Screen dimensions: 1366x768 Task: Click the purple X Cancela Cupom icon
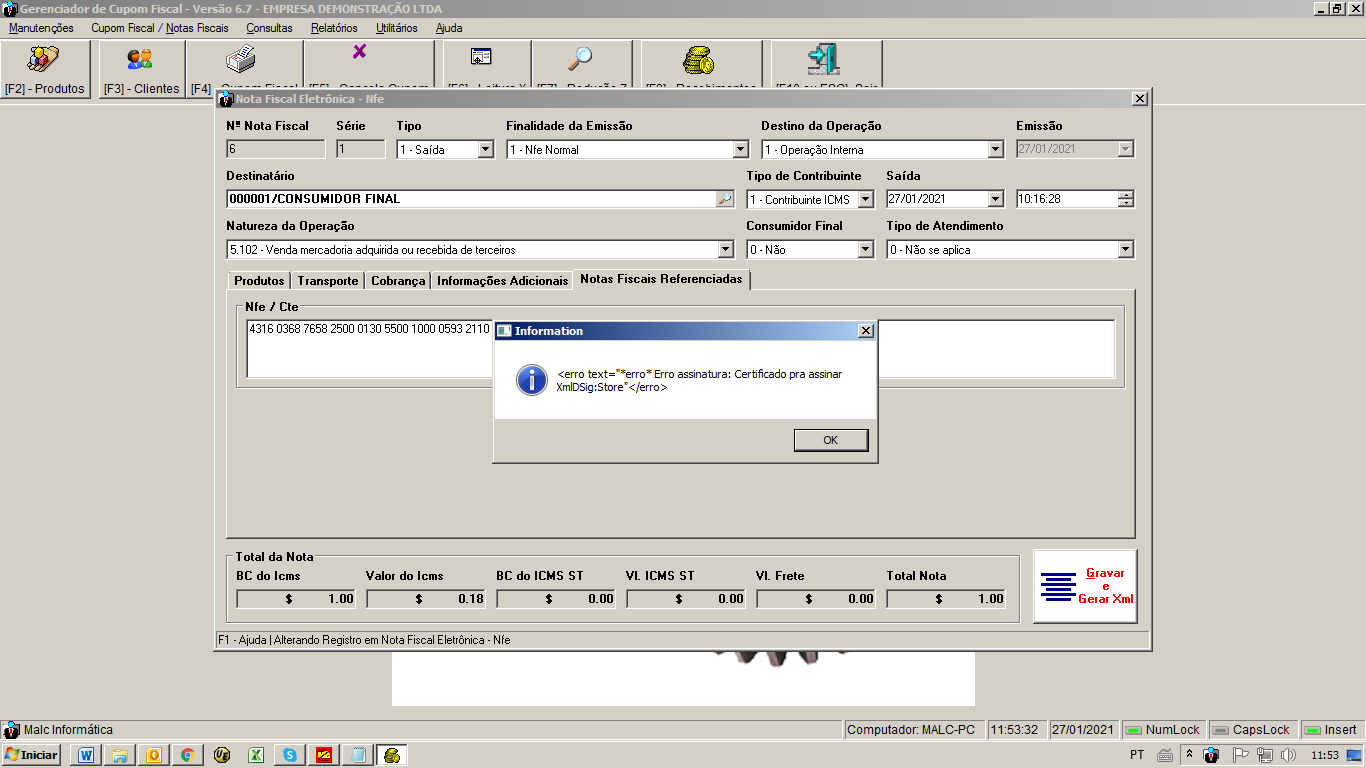pyautogui.click(x=359, y=52)
